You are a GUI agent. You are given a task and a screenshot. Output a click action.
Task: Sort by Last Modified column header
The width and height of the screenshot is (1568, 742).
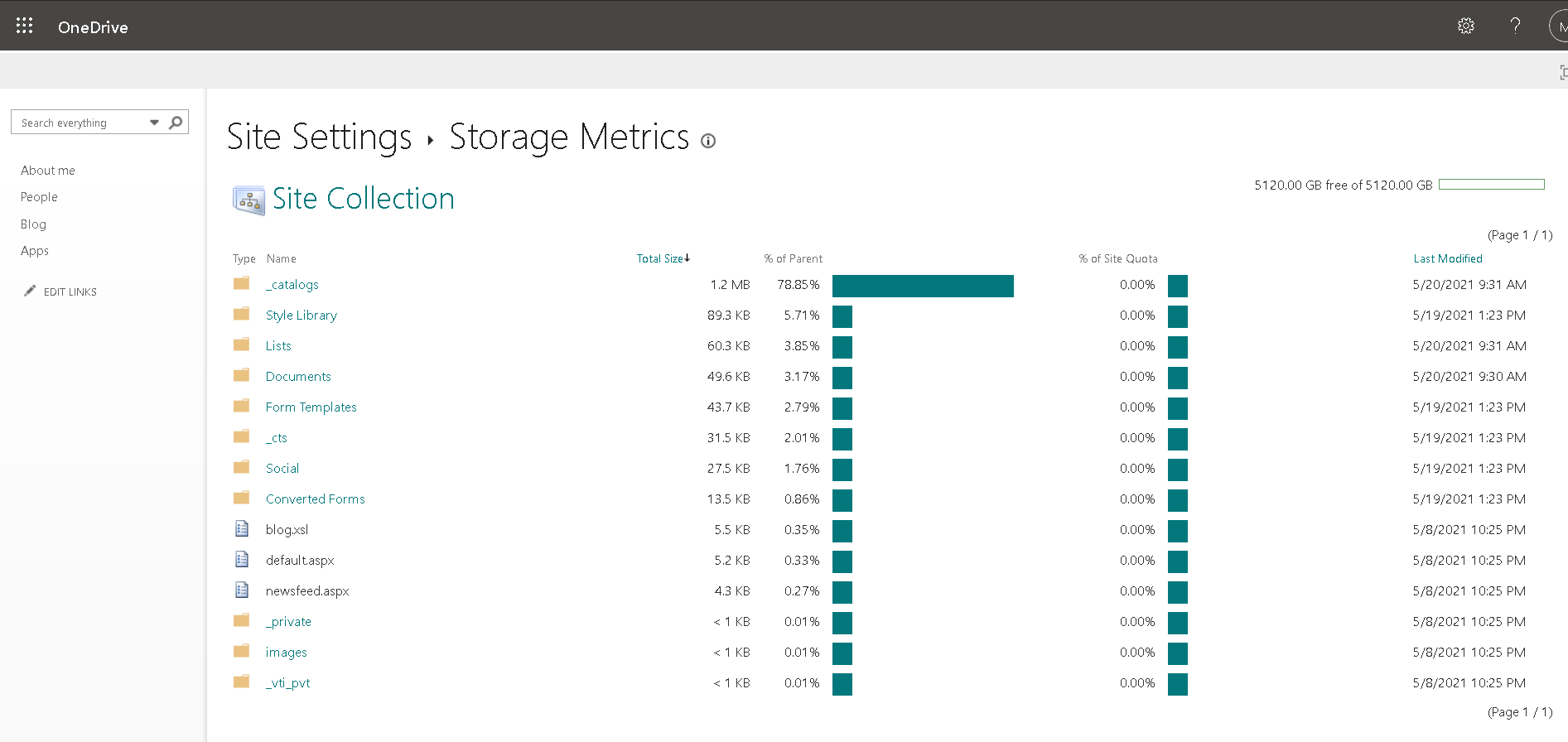1447,258
